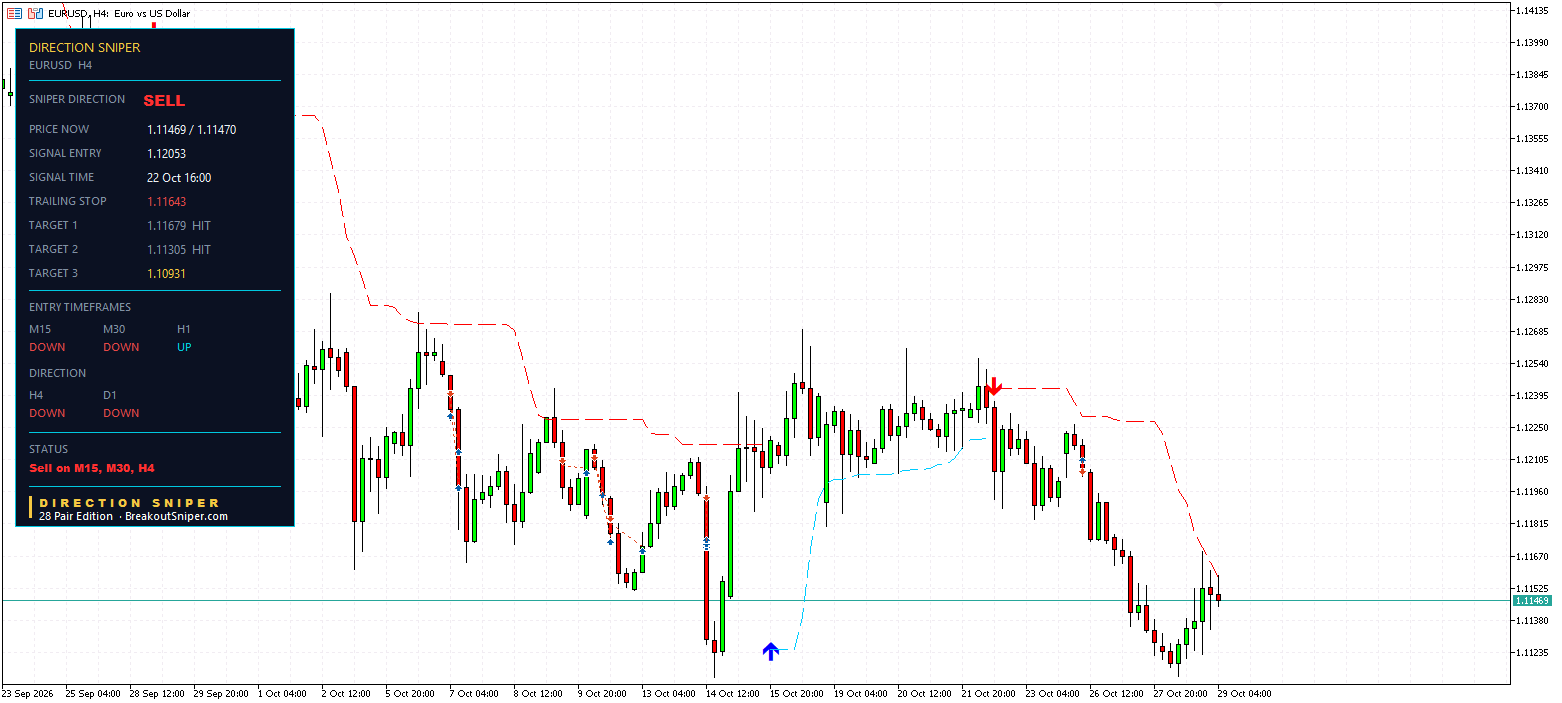Click 'PRICE NOW' label in panel
Screen dimensions: 1562x703
(x=59, y=129)
